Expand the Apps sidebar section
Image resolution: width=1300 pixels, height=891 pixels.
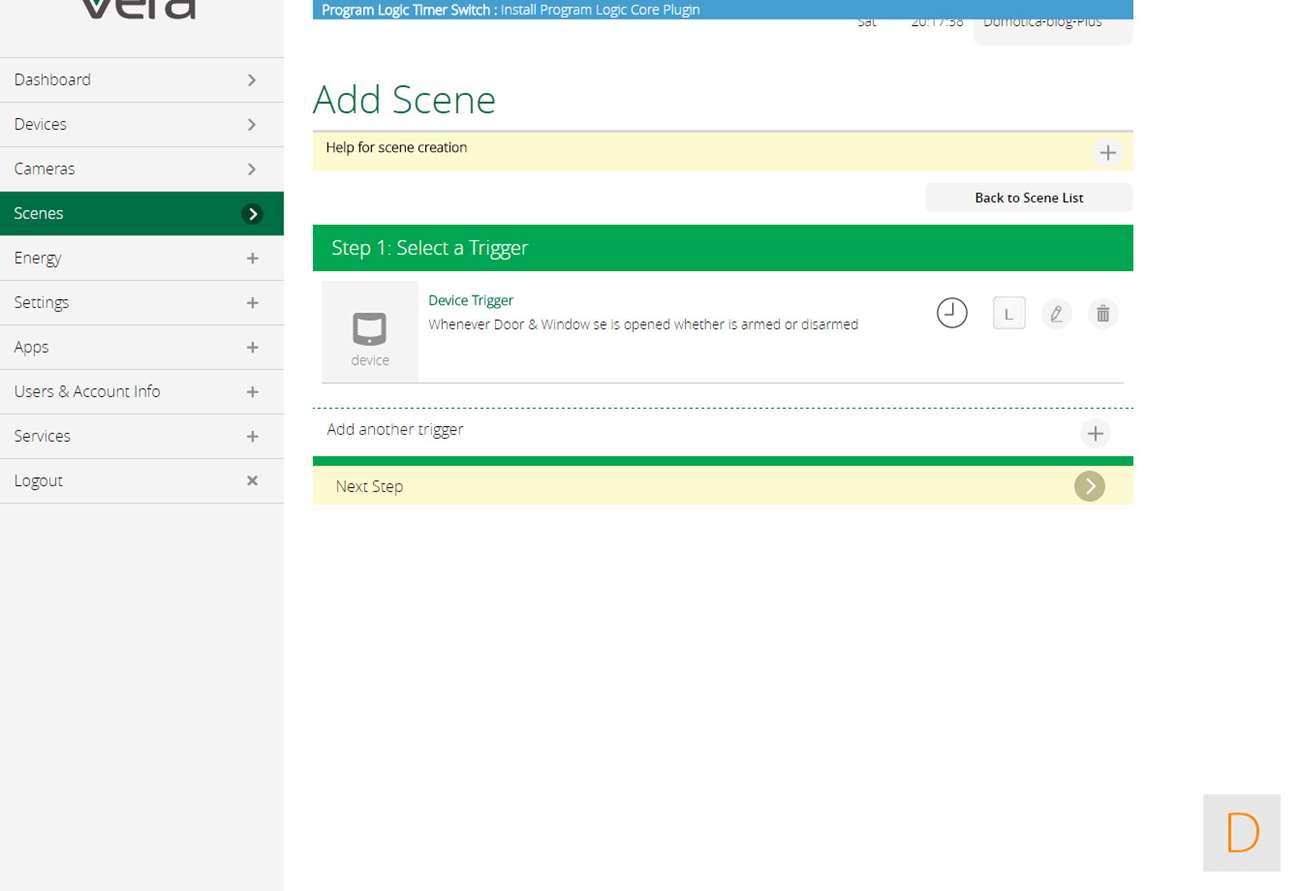click(x=252, y=347)
